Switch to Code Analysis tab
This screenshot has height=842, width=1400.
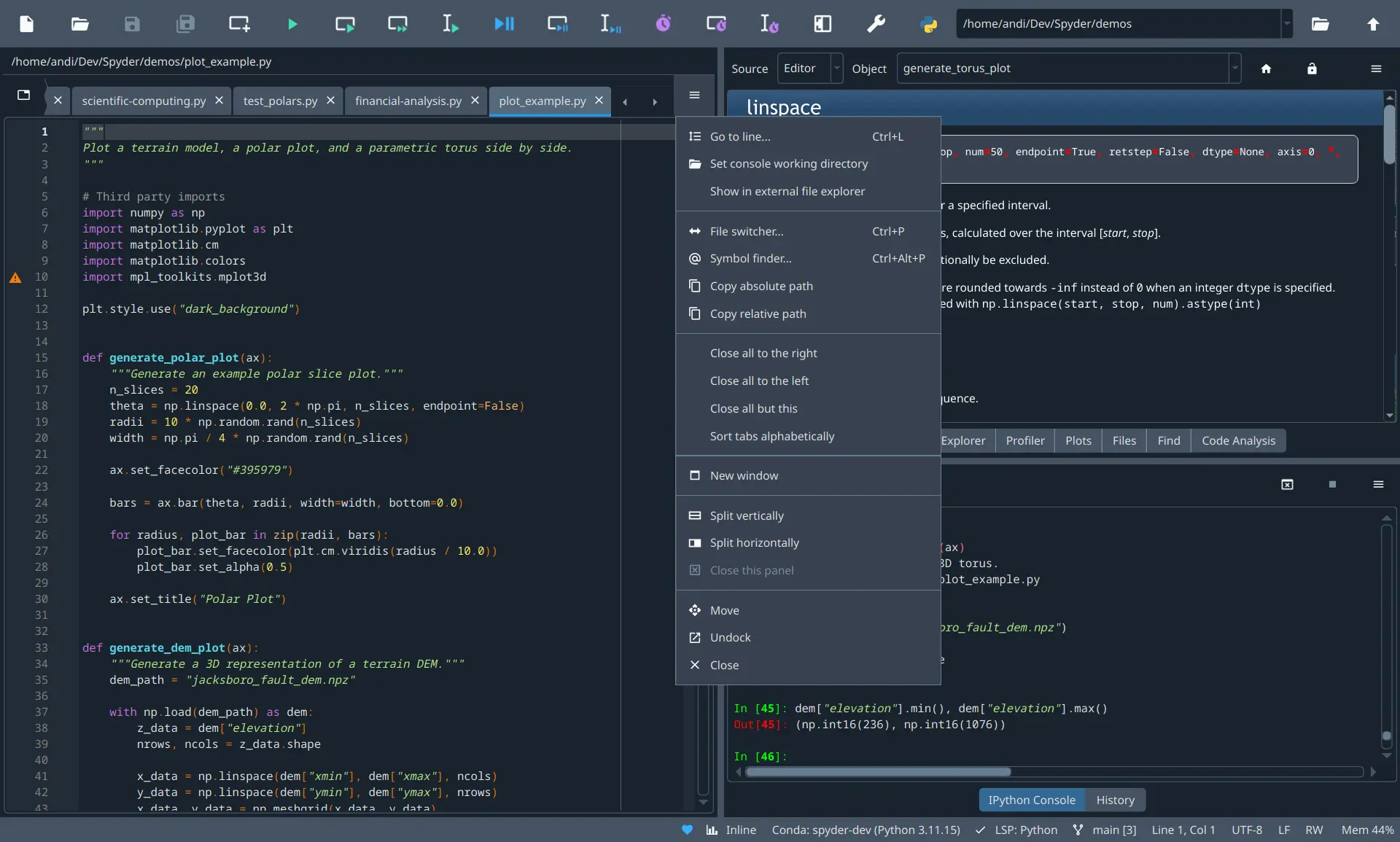click(x=1238, y=440)
